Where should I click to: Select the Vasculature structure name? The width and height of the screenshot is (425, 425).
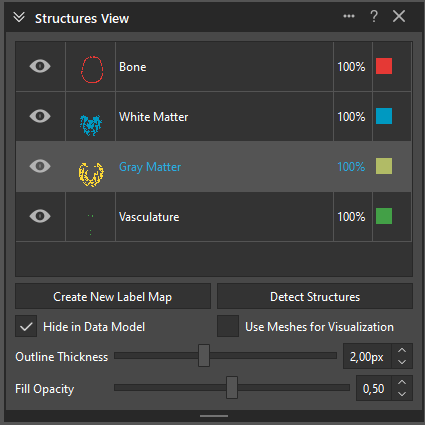[149, 217]
